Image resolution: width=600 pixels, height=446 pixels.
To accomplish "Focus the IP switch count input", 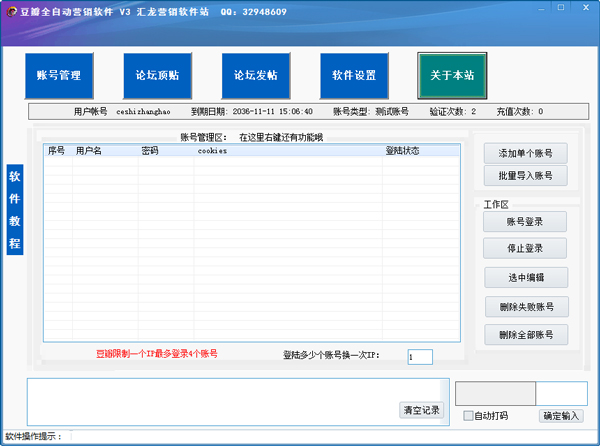I will 420,357.
